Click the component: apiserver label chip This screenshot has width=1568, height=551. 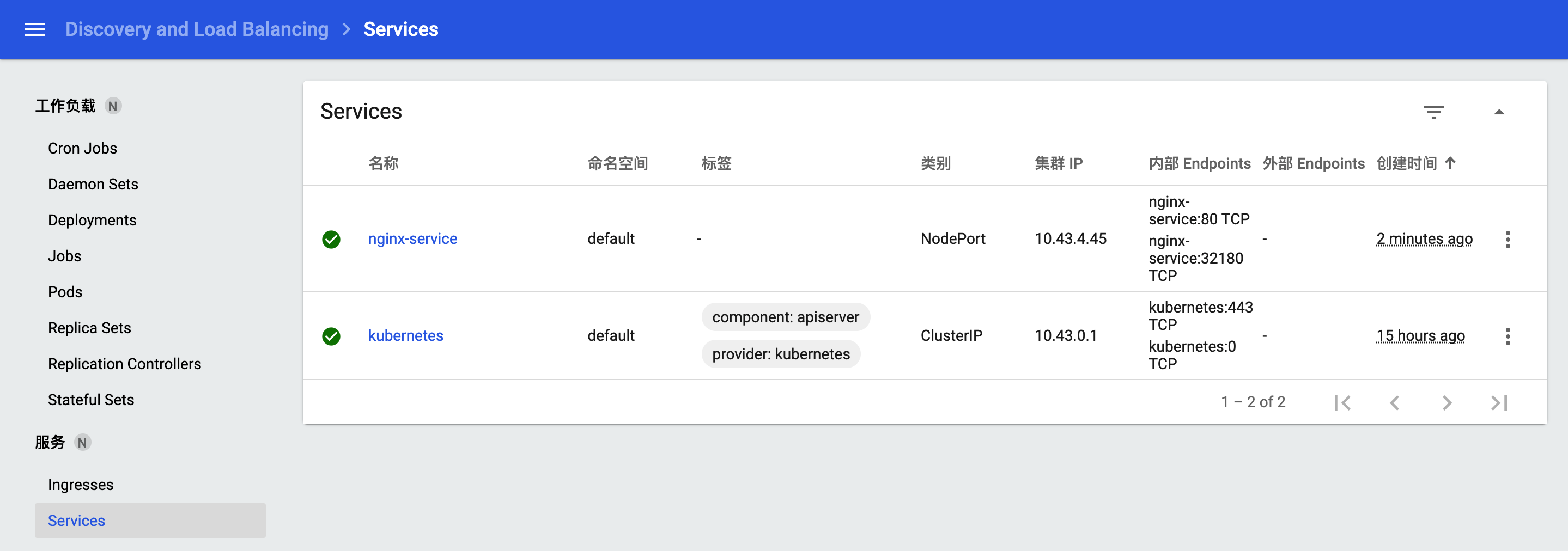785,317
